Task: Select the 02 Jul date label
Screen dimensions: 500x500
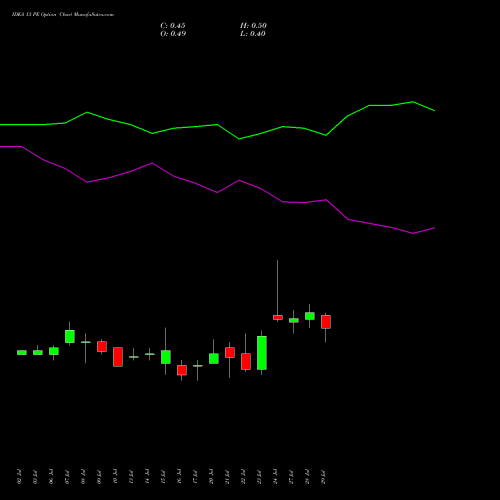Action: coord(19,477)
